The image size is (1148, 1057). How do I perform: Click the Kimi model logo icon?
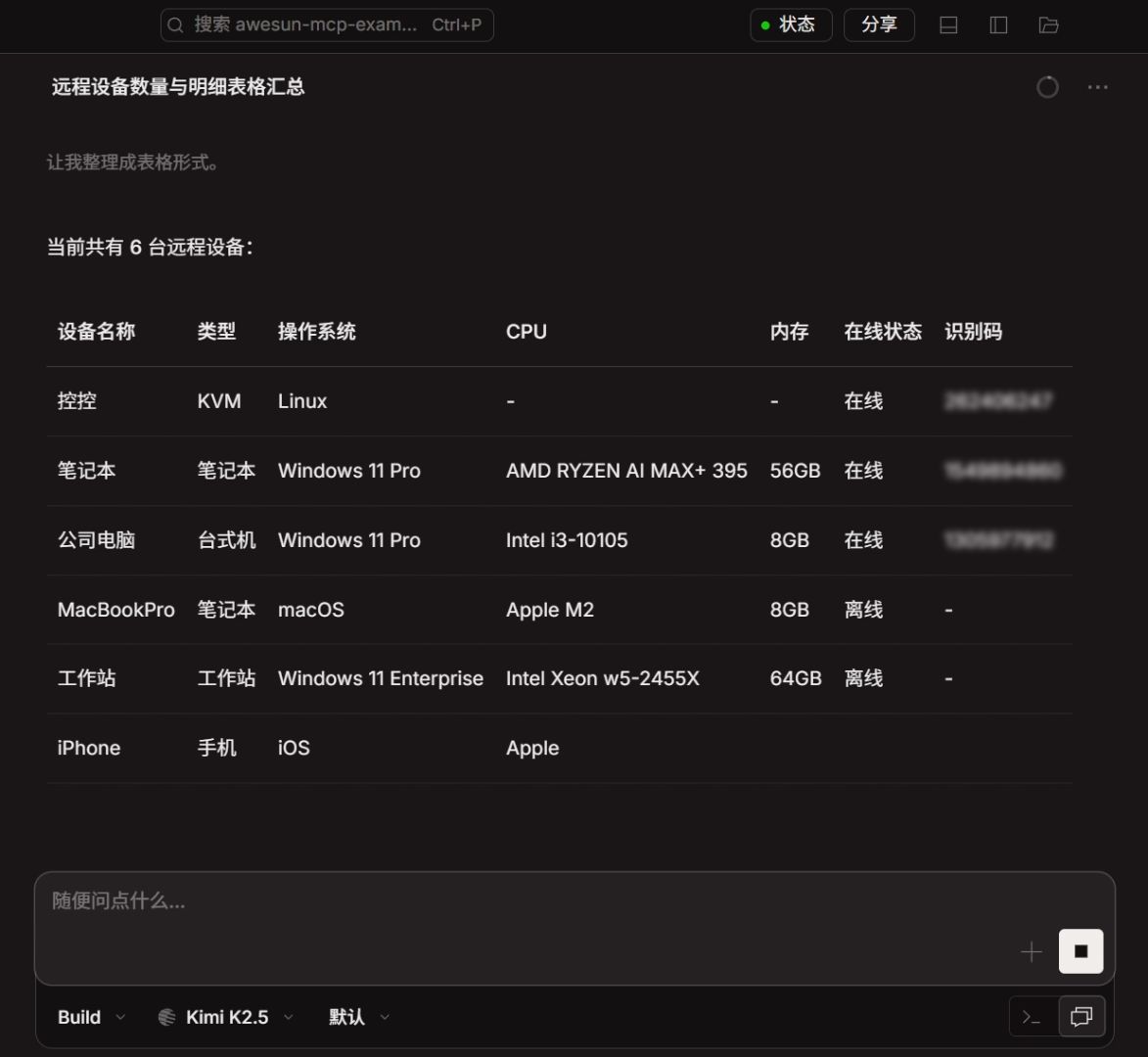(167, 1017)
